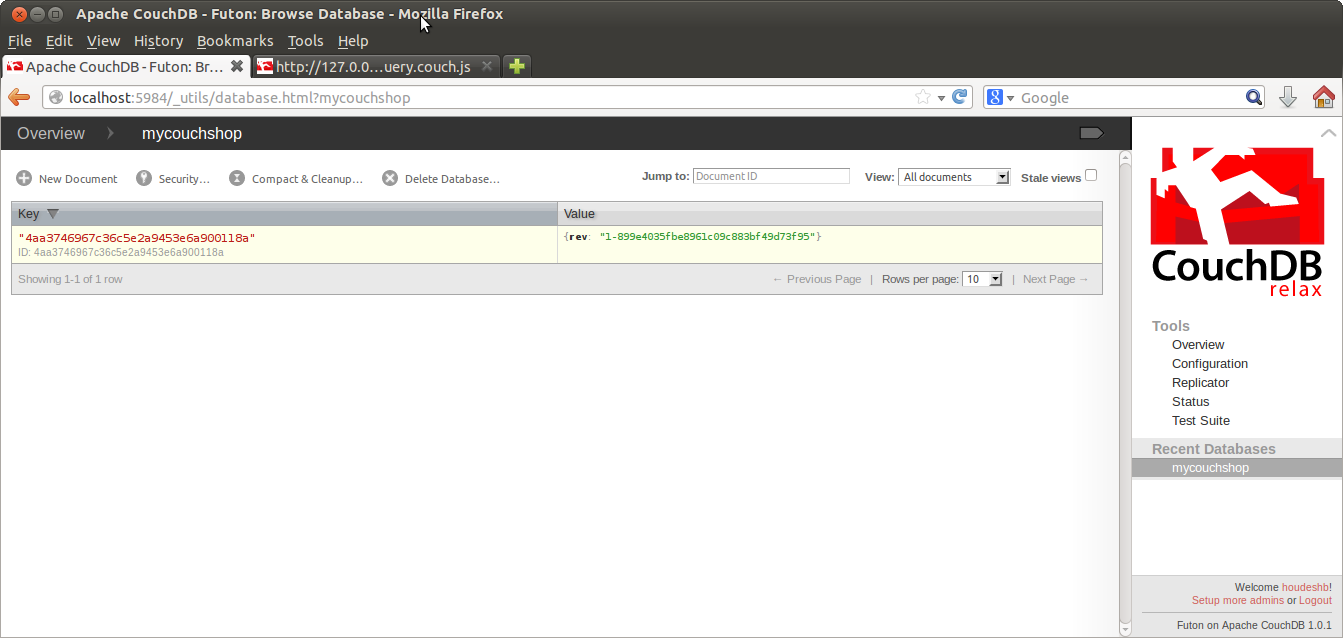
Task: Click the Overview breadcrumb link
Action: [x=51, y=133]
